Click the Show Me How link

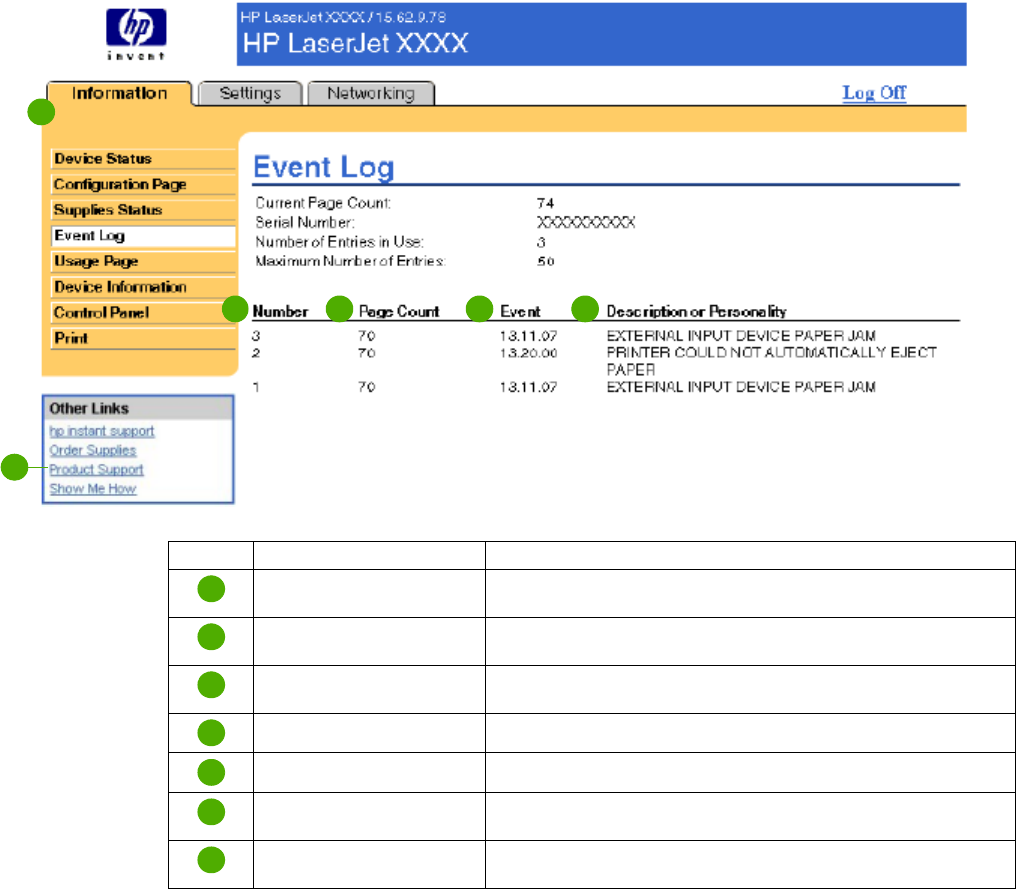click(x=93, y=489)
